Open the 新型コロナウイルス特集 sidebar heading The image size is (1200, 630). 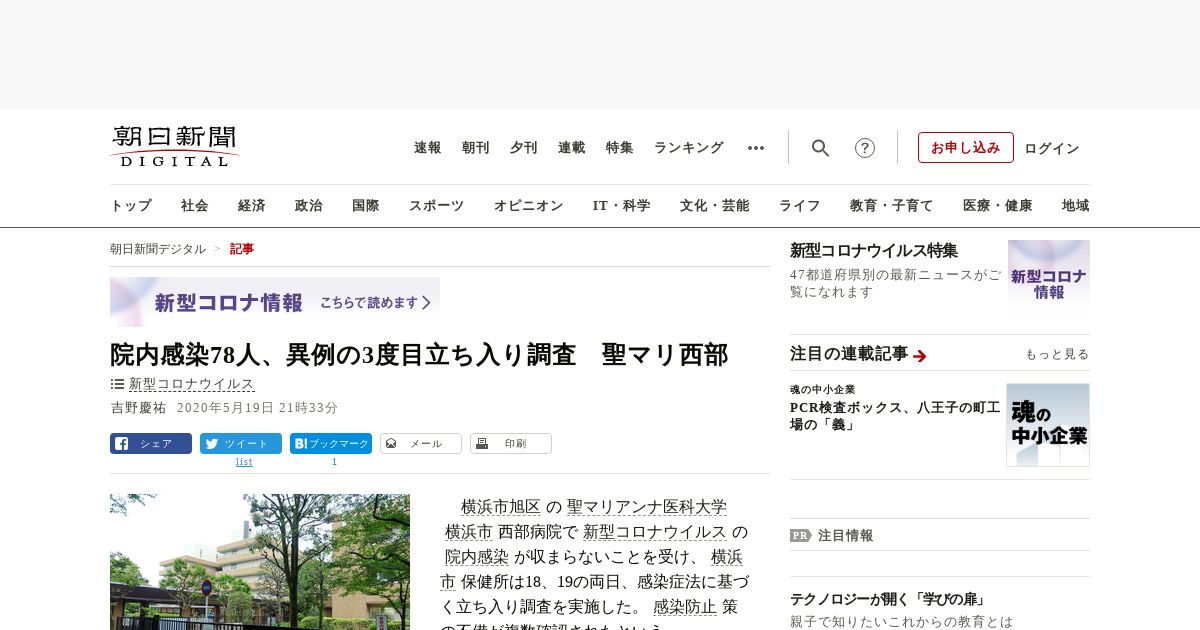pos(874,251)
